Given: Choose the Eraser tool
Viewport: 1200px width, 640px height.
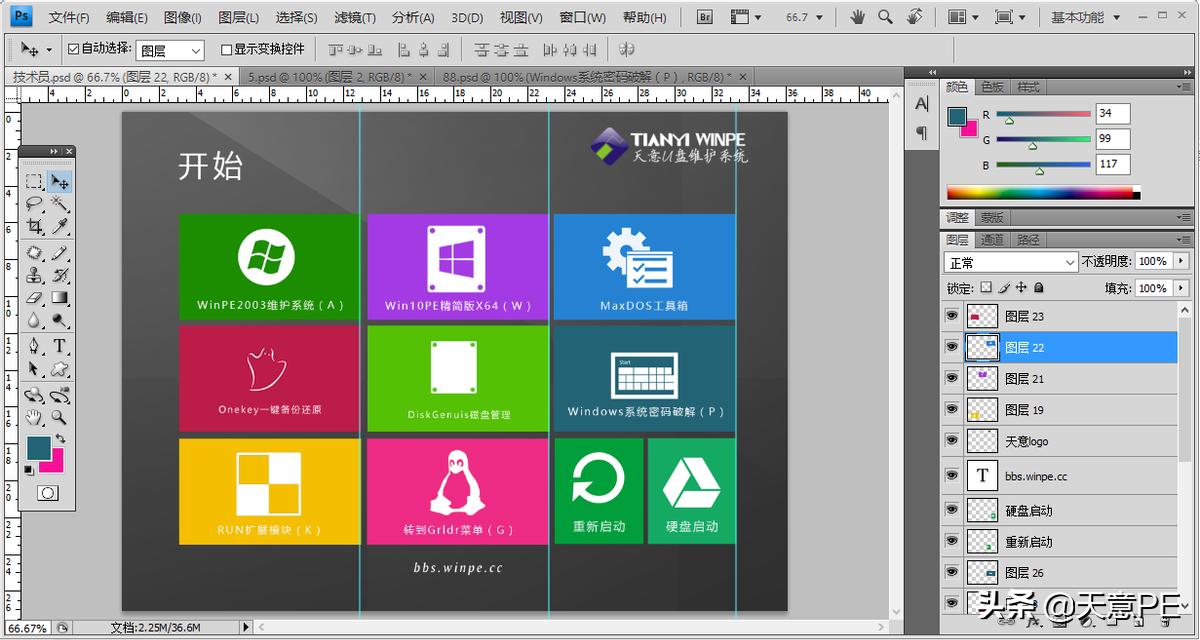Looking at the screenshot, I should coord(34,298).
